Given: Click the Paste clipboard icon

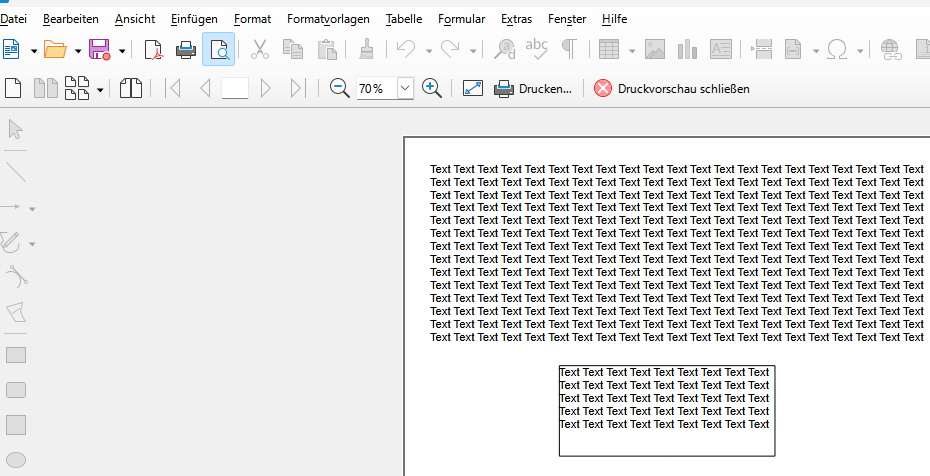Looking at the screenshot, I should tap(327, 50).
